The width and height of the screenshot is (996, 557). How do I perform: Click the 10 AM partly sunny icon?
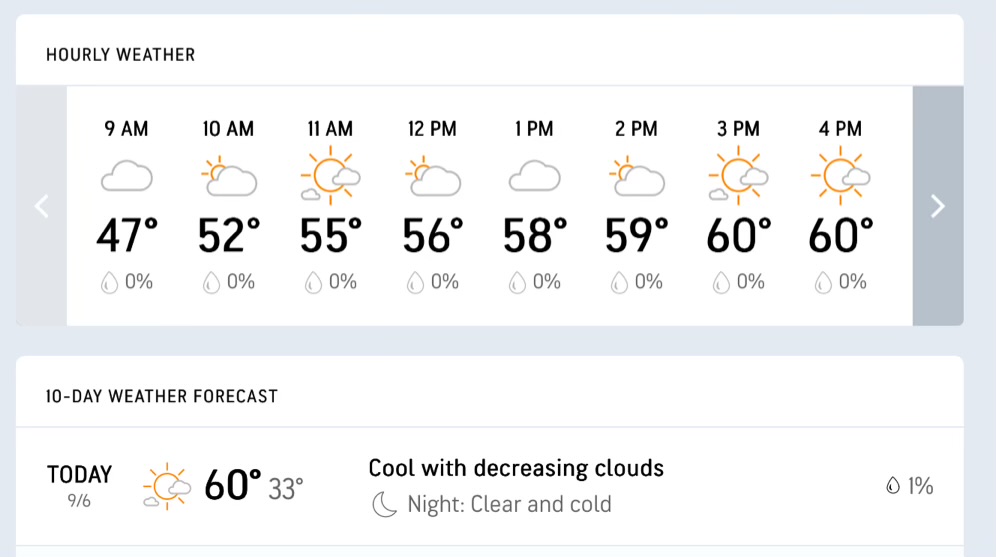[229, 177]
